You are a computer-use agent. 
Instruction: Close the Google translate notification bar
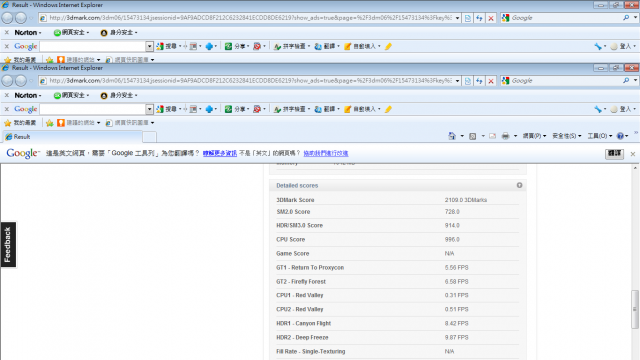pos(633,154)
